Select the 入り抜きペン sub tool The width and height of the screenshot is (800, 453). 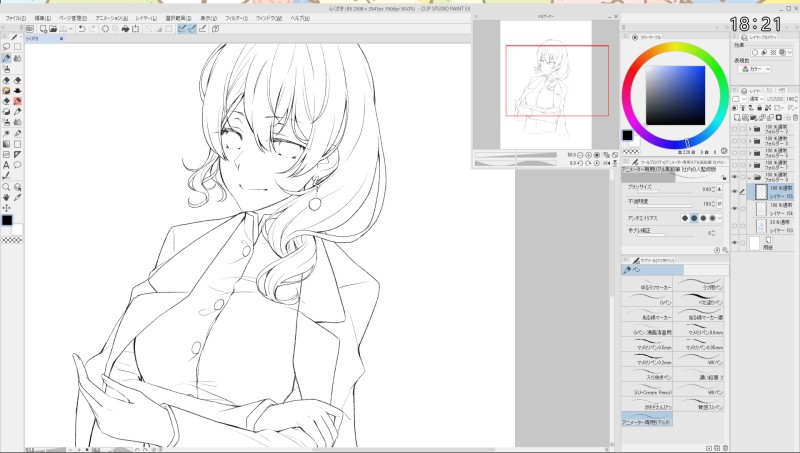click(647, 374)
